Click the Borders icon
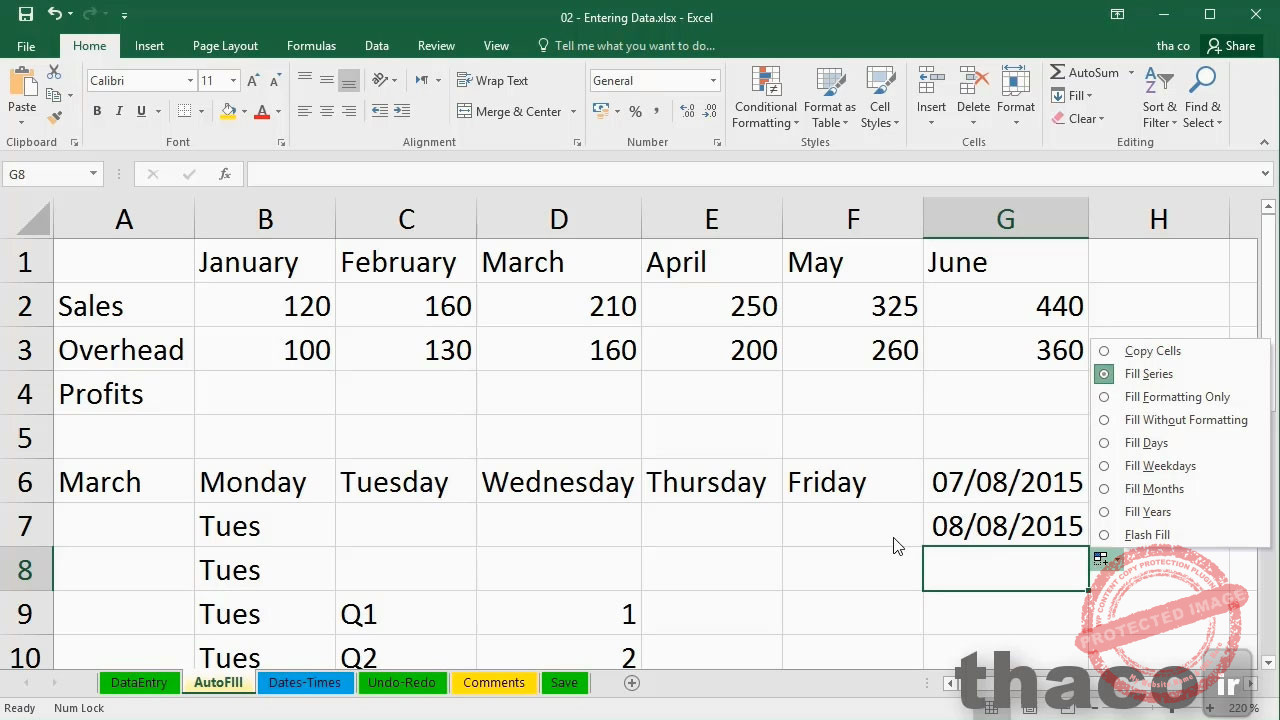Screen dimensions: 1280x720 [184, 111]
